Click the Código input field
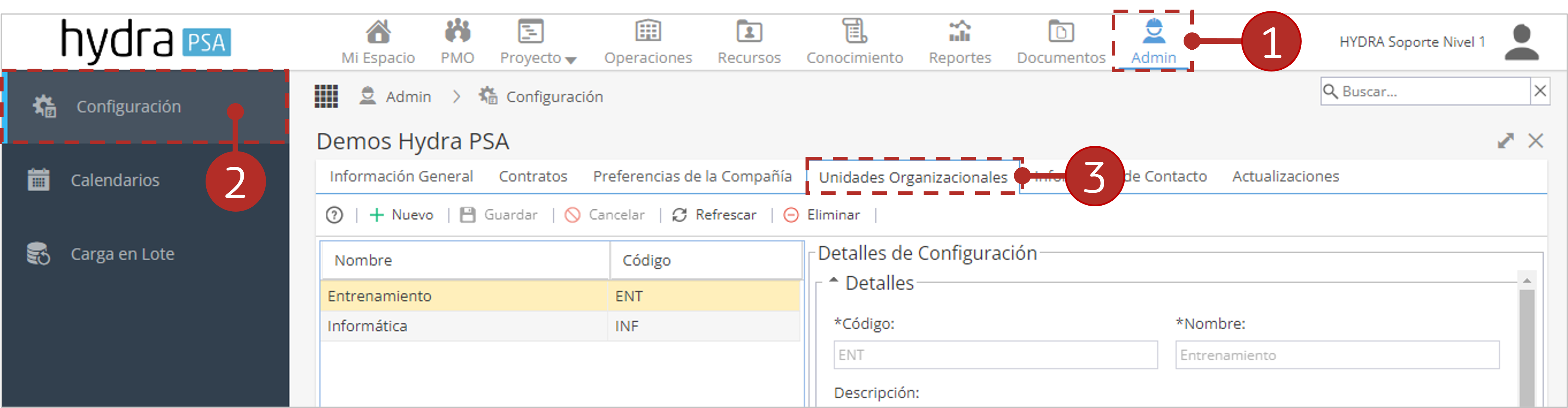 pos(995,355)
